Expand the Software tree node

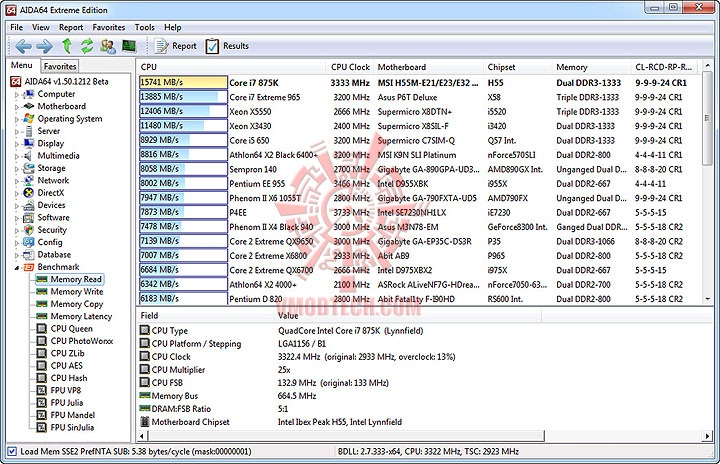pyautogui.click(x=17, y=219)
